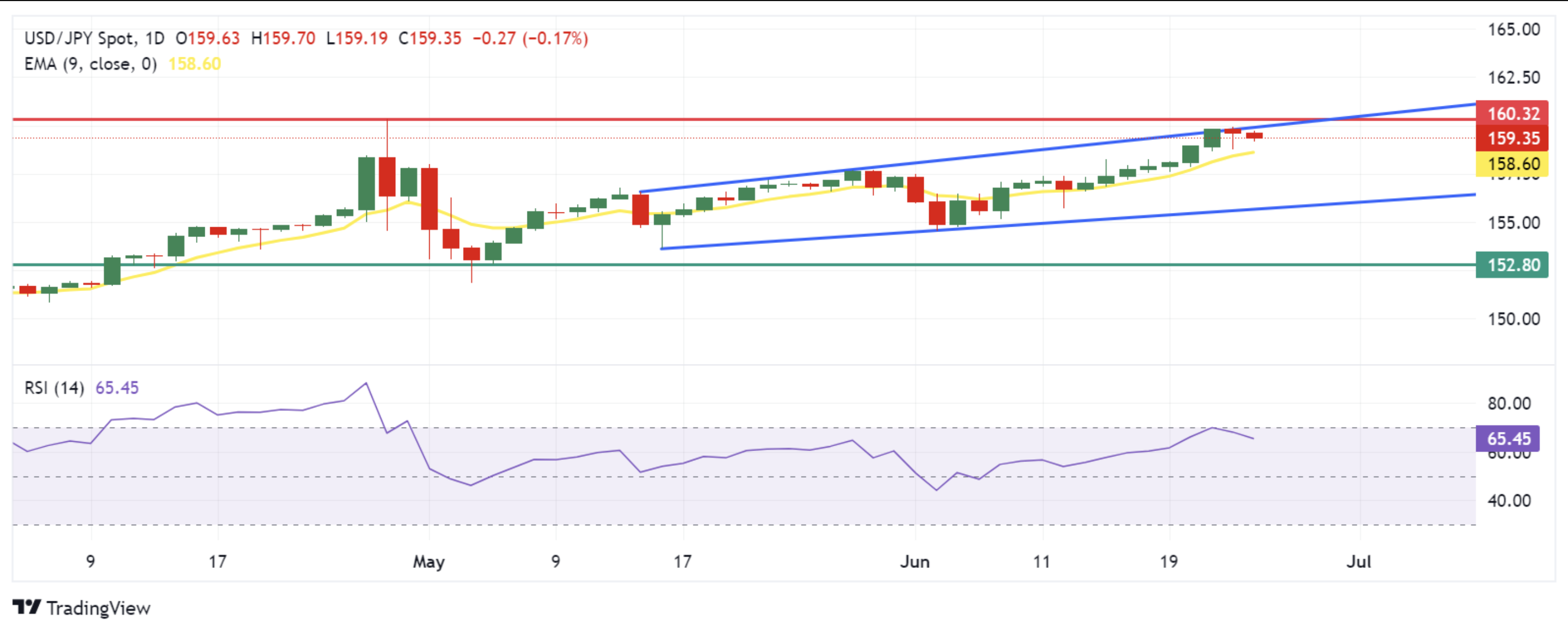
Task: Click the close value C159.35
Action: tap(430, 38)
